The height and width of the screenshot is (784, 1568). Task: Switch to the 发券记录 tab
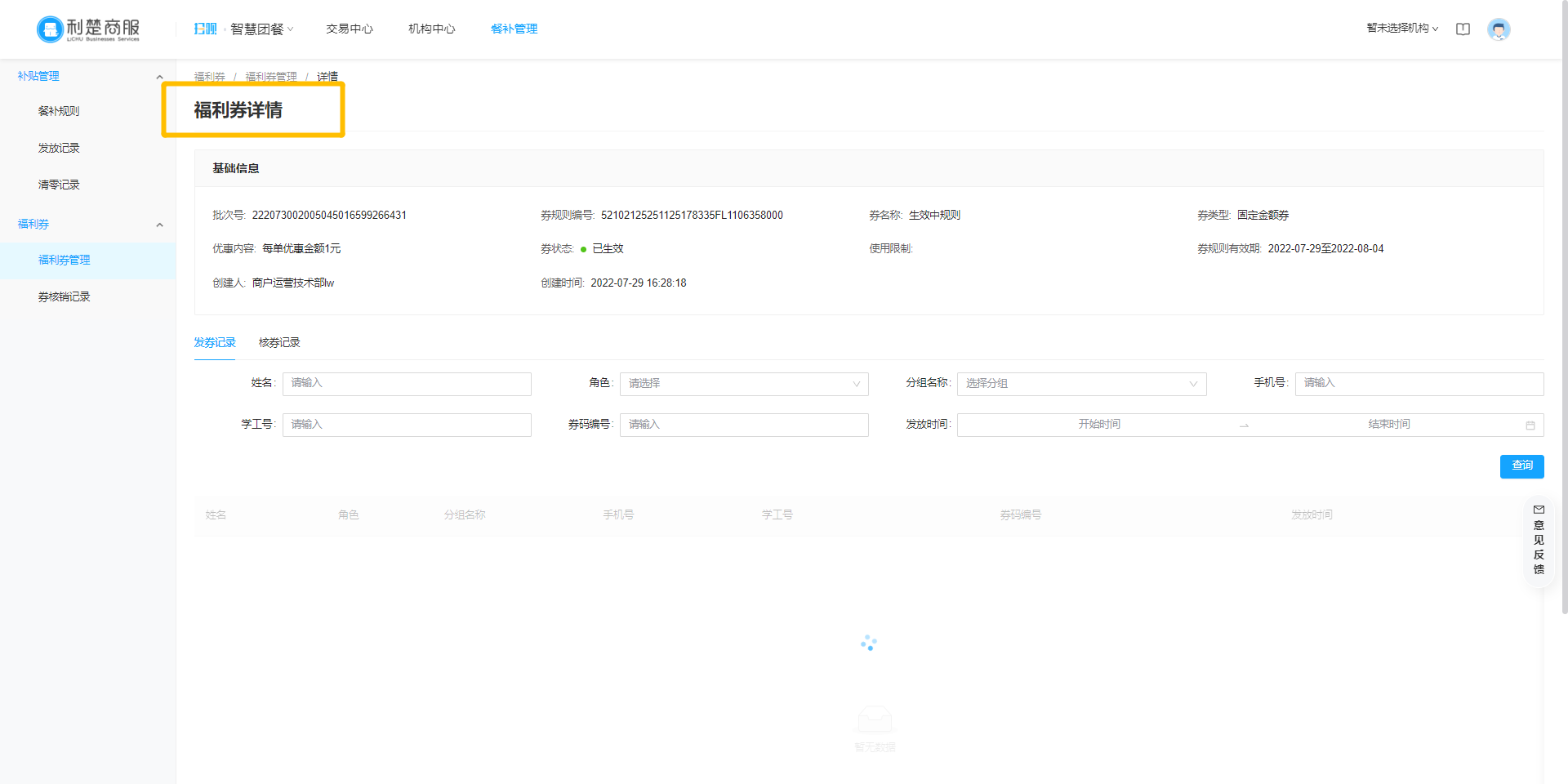[215, 343]
